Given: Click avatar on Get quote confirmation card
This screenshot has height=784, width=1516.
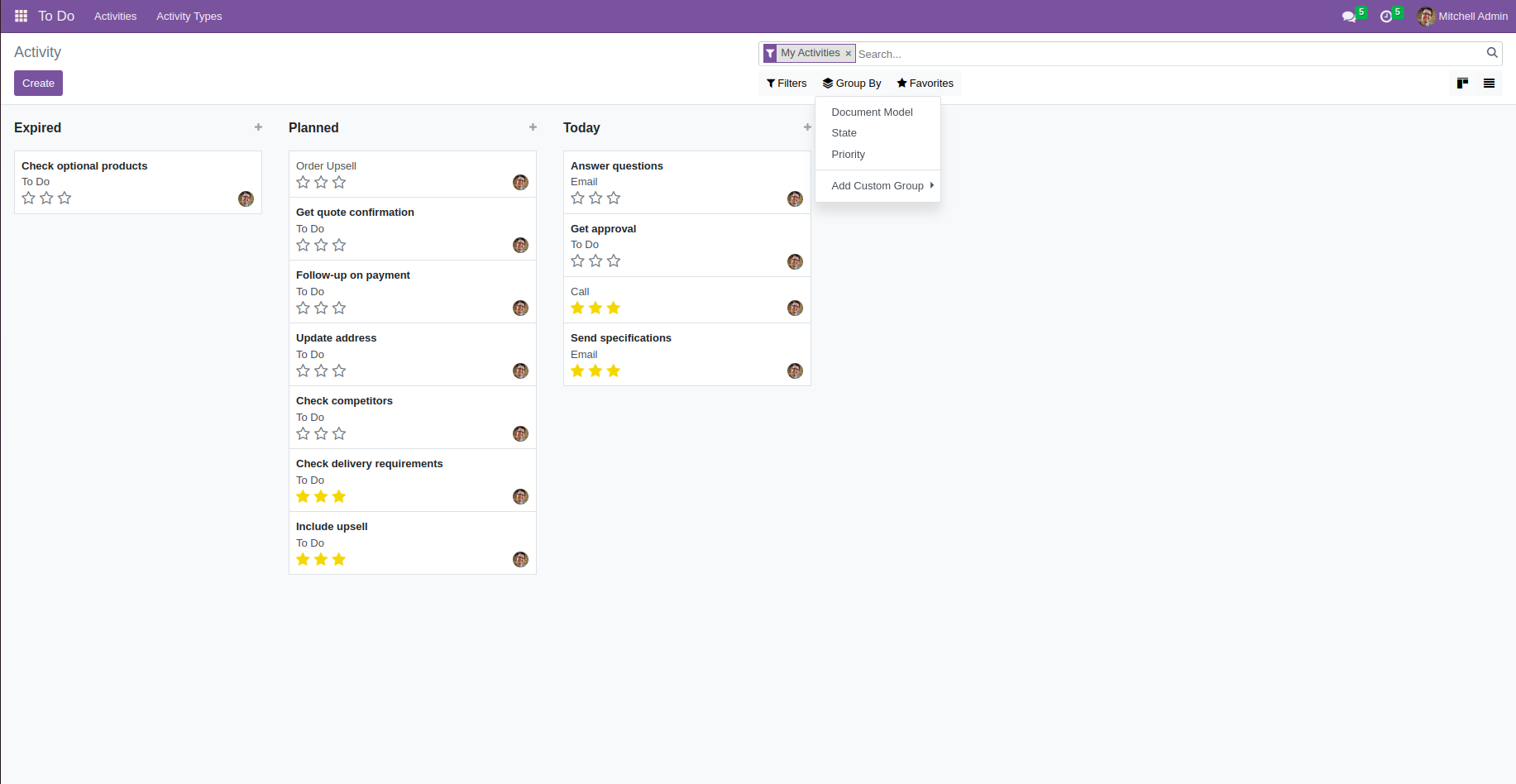Looking at the screenshot, I should click(x=520, y=245).
